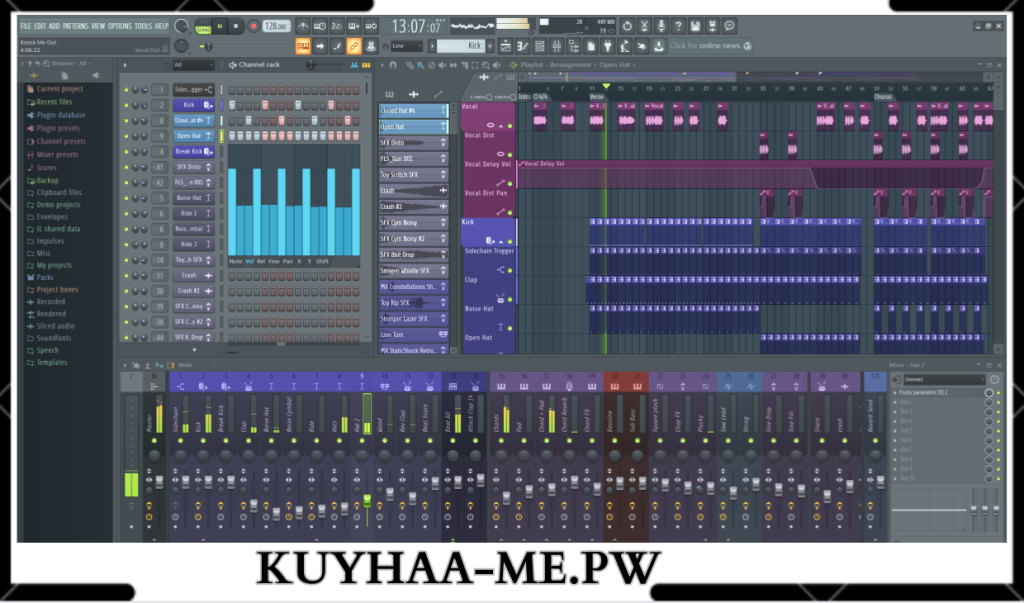Click the channel rack plus add channel button

point(193,350)
